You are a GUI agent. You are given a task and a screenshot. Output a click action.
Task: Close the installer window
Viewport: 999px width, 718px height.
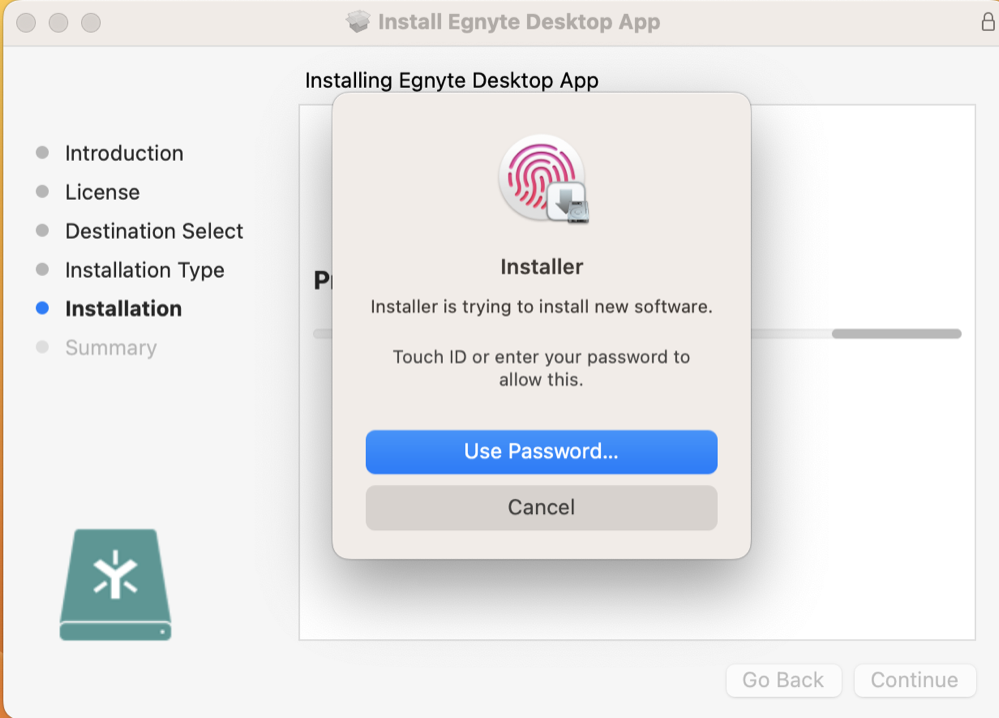[26, 22]
